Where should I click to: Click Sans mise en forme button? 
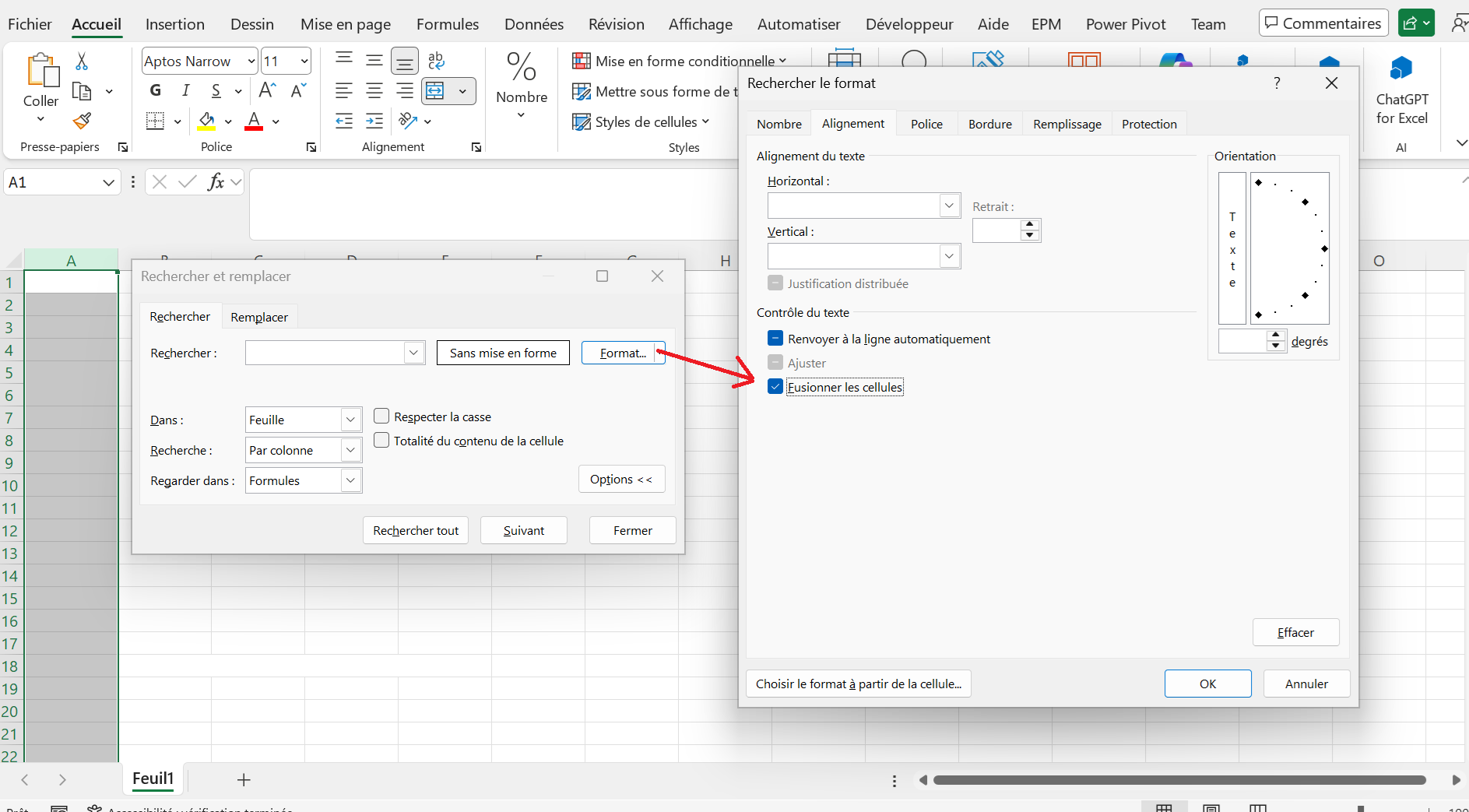pyautogui.click(x=503, y=353)
